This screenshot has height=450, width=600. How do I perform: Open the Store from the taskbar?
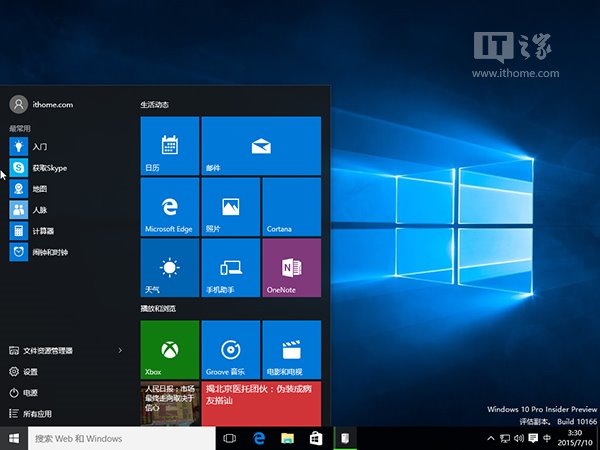pyautogui.click(x=316, y=439)
